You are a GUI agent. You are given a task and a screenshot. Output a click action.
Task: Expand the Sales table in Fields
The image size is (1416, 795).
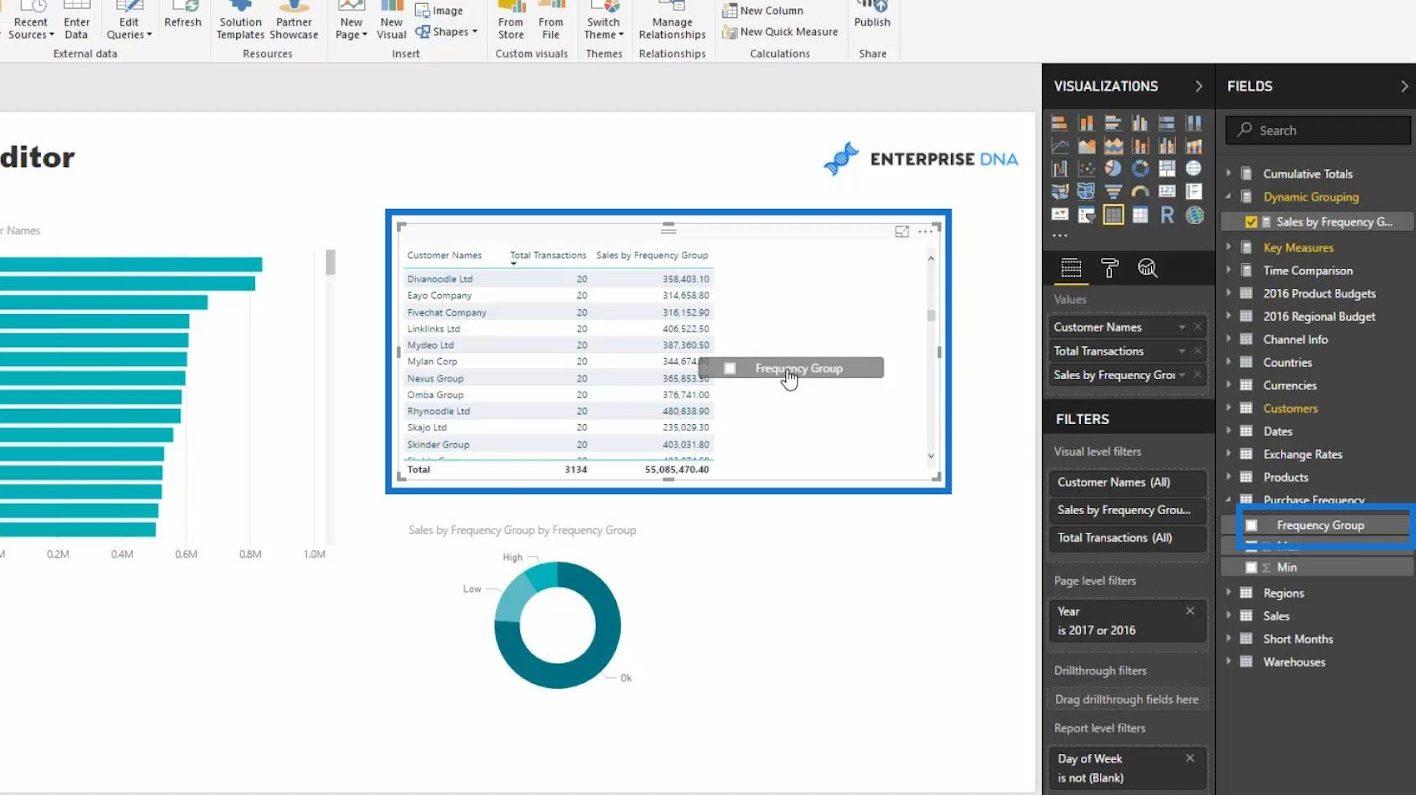click(1229, 616)
